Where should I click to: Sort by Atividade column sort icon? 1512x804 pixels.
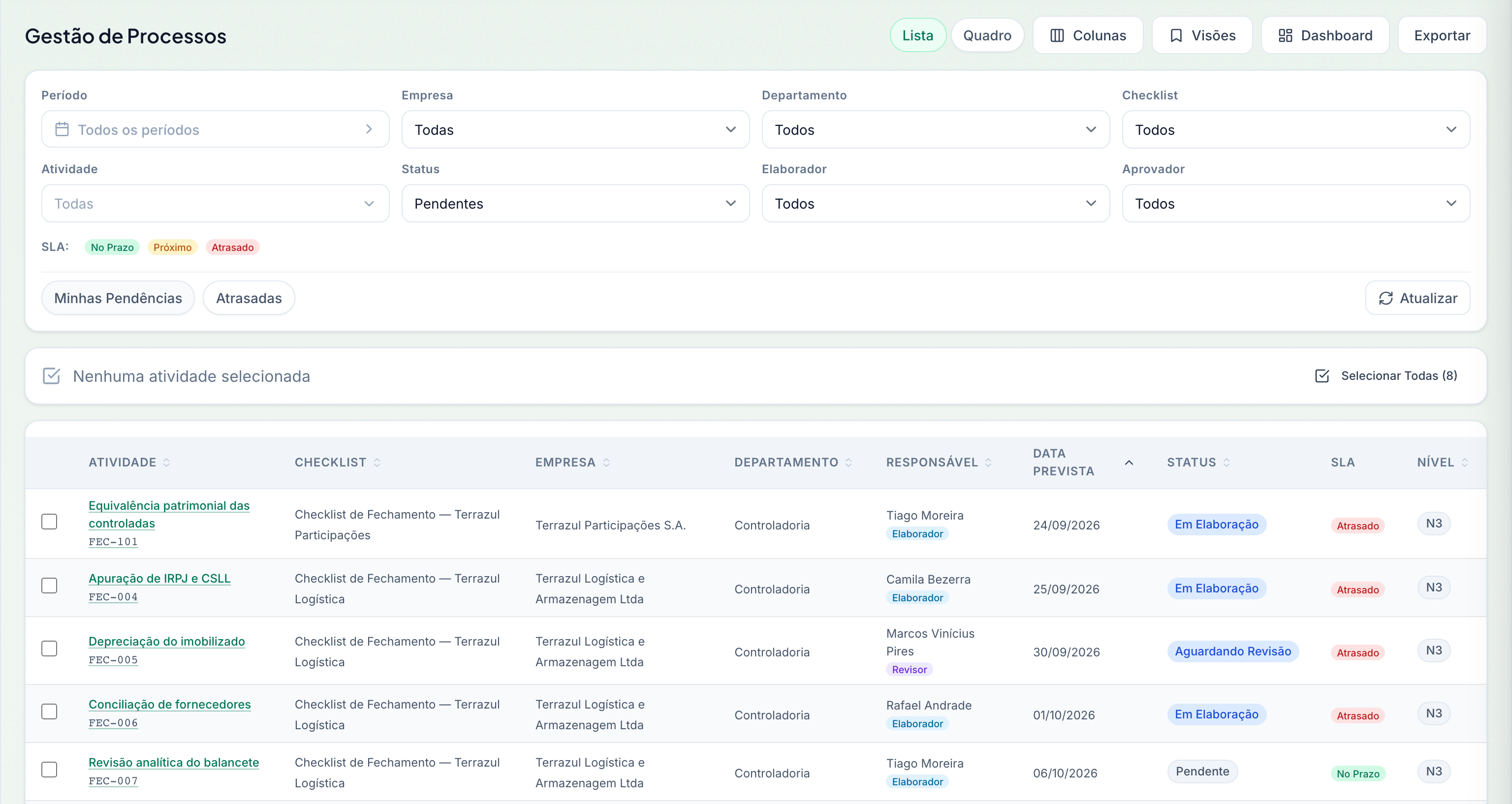coord(167,463)
